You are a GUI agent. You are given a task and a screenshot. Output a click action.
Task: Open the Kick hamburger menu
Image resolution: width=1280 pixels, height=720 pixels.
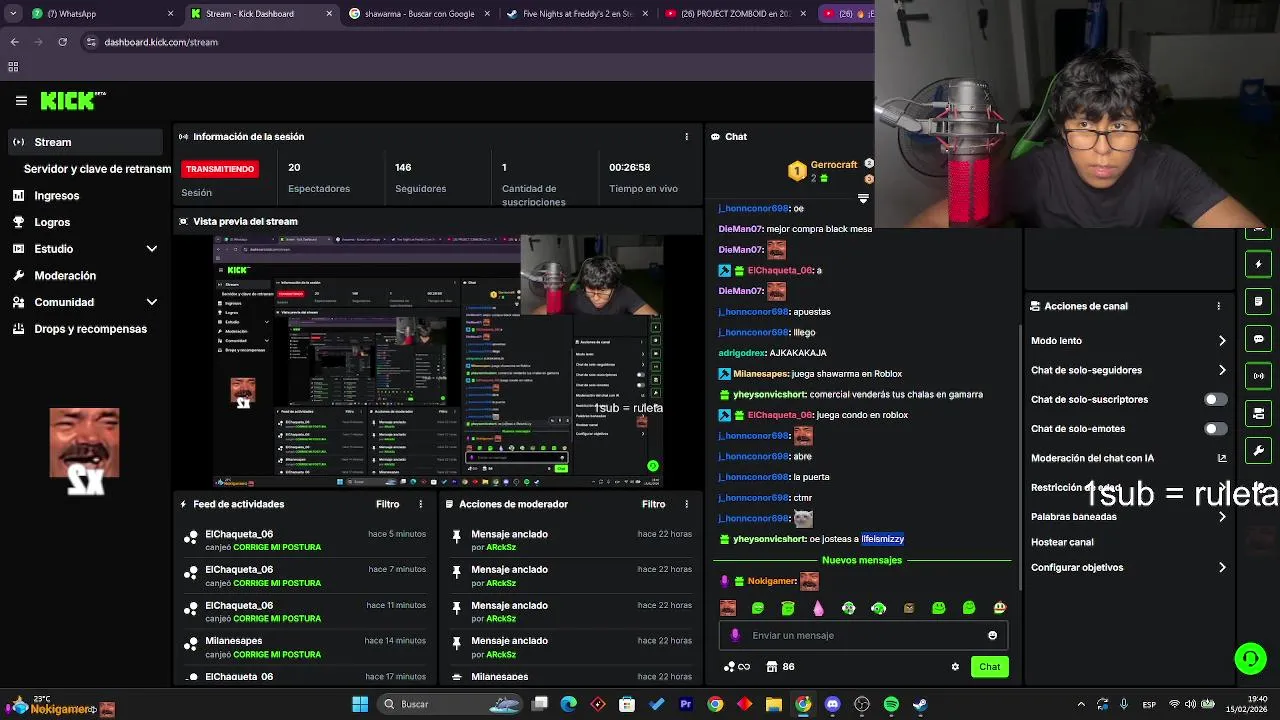pyautogui.click(x=21, y=100)
